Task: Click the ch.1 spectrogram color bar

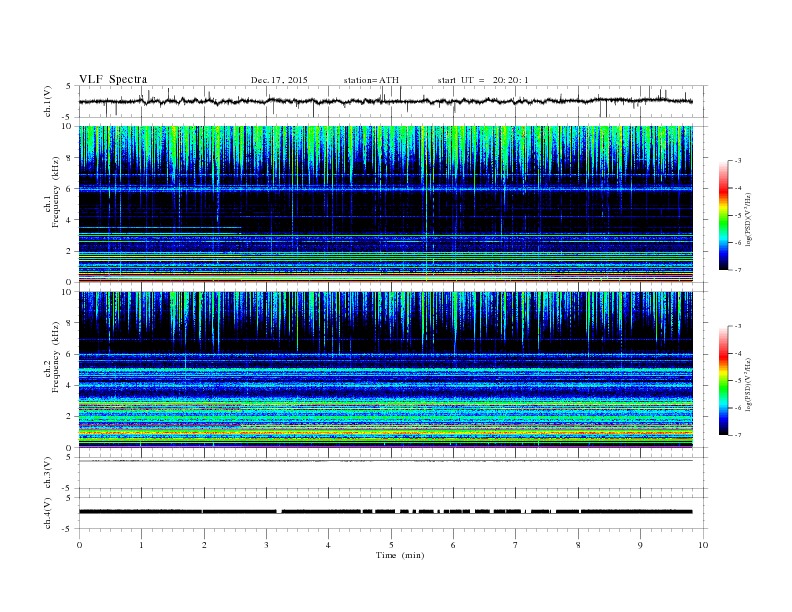Action: tap(723, 215)
